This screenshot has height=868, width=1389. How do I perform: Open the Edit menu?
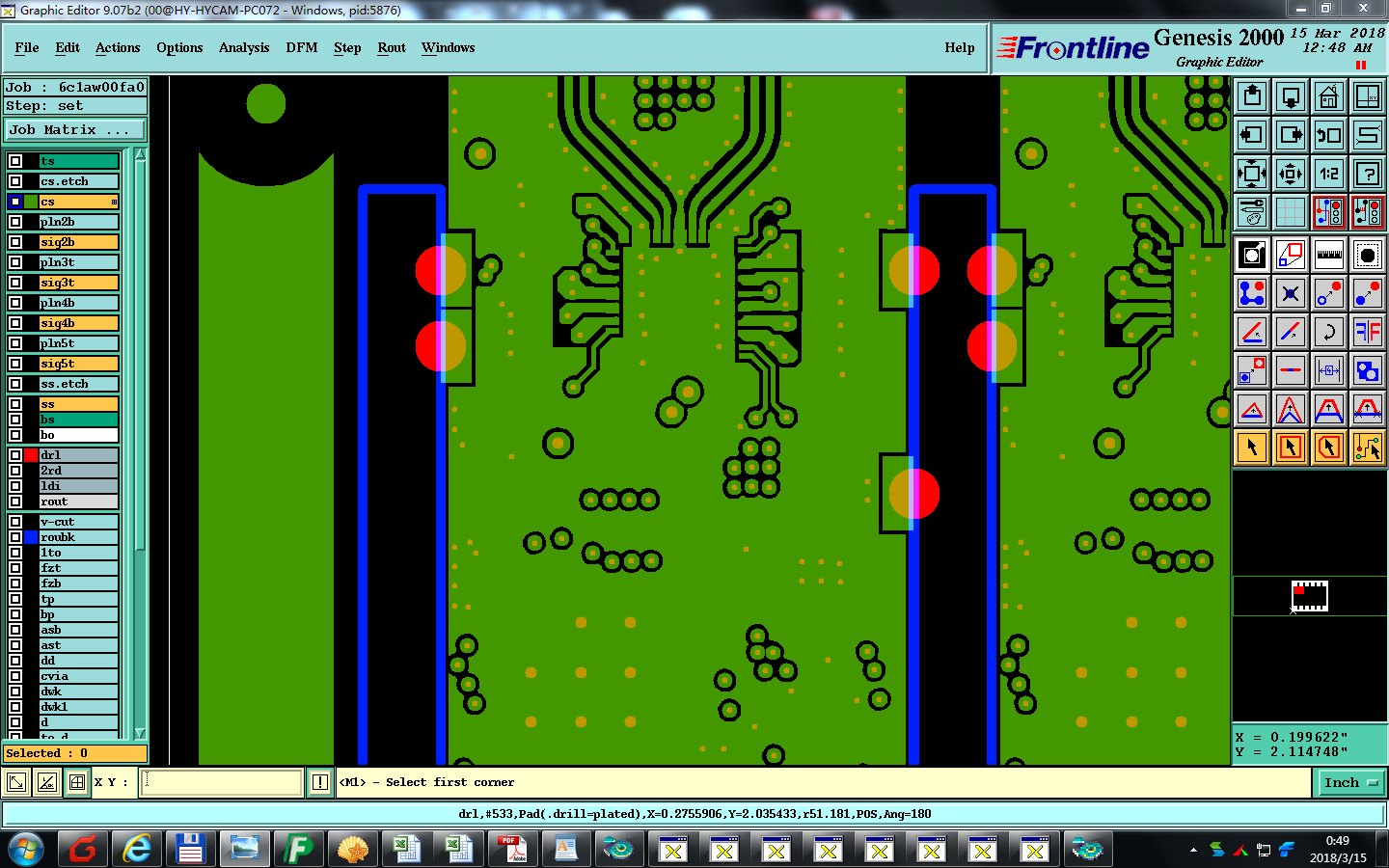68,47
